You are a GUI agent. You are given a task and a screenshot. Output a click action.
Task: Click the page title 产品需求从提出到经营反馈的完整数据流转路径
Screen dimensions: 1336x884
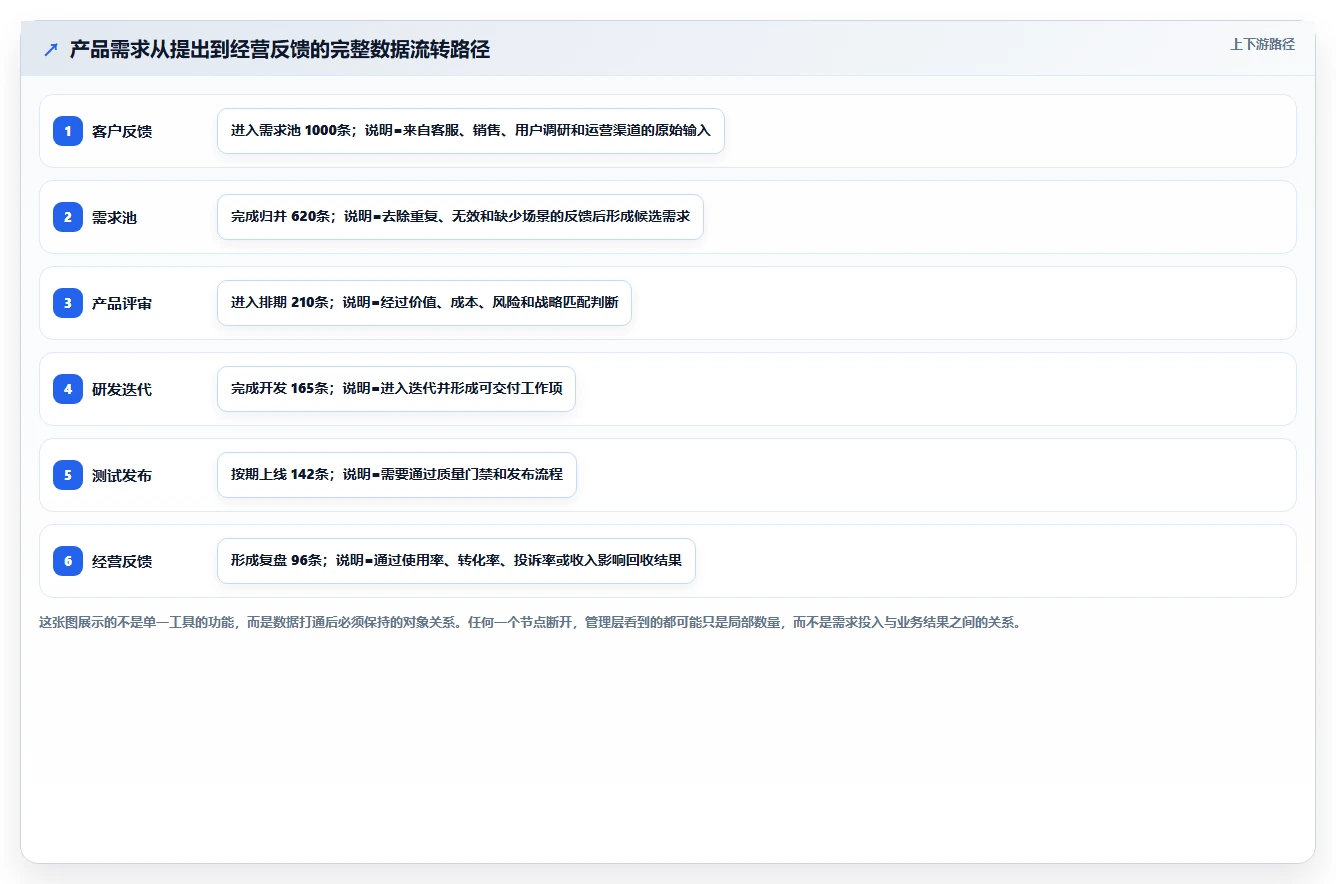(280, 50)
